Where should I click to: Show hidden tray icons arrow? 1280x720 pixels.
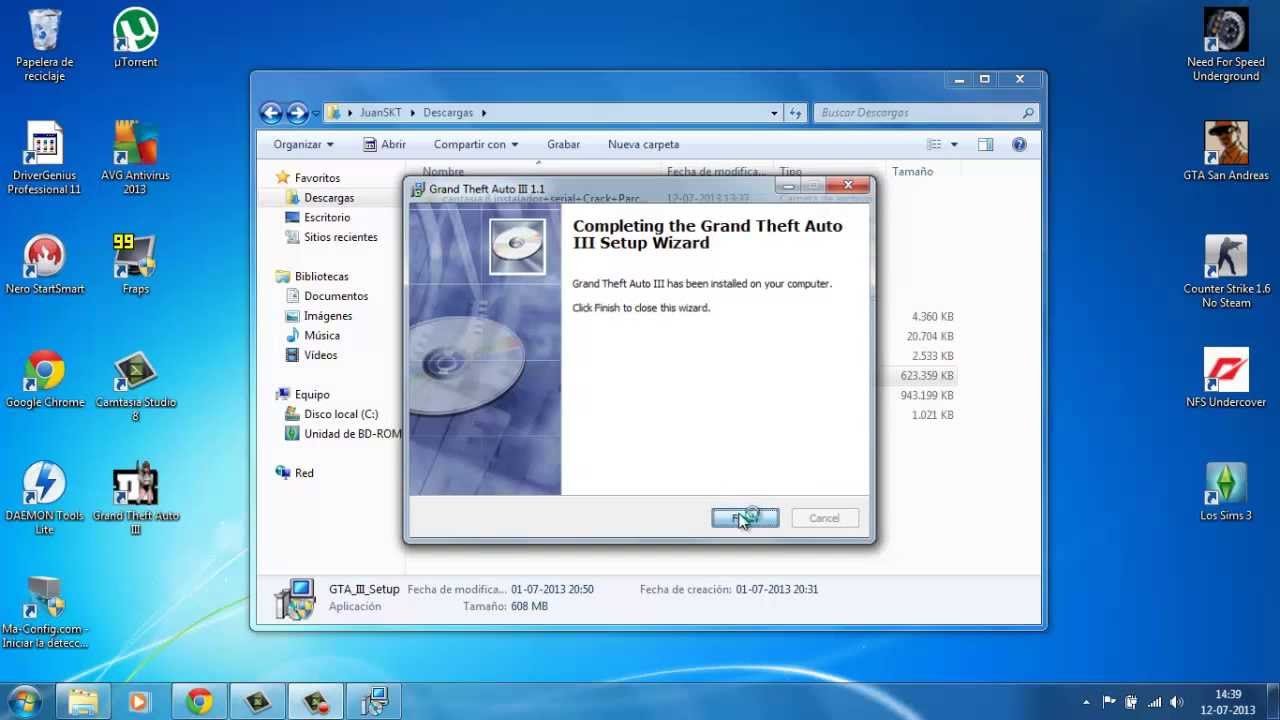[x=1087, y=702]
